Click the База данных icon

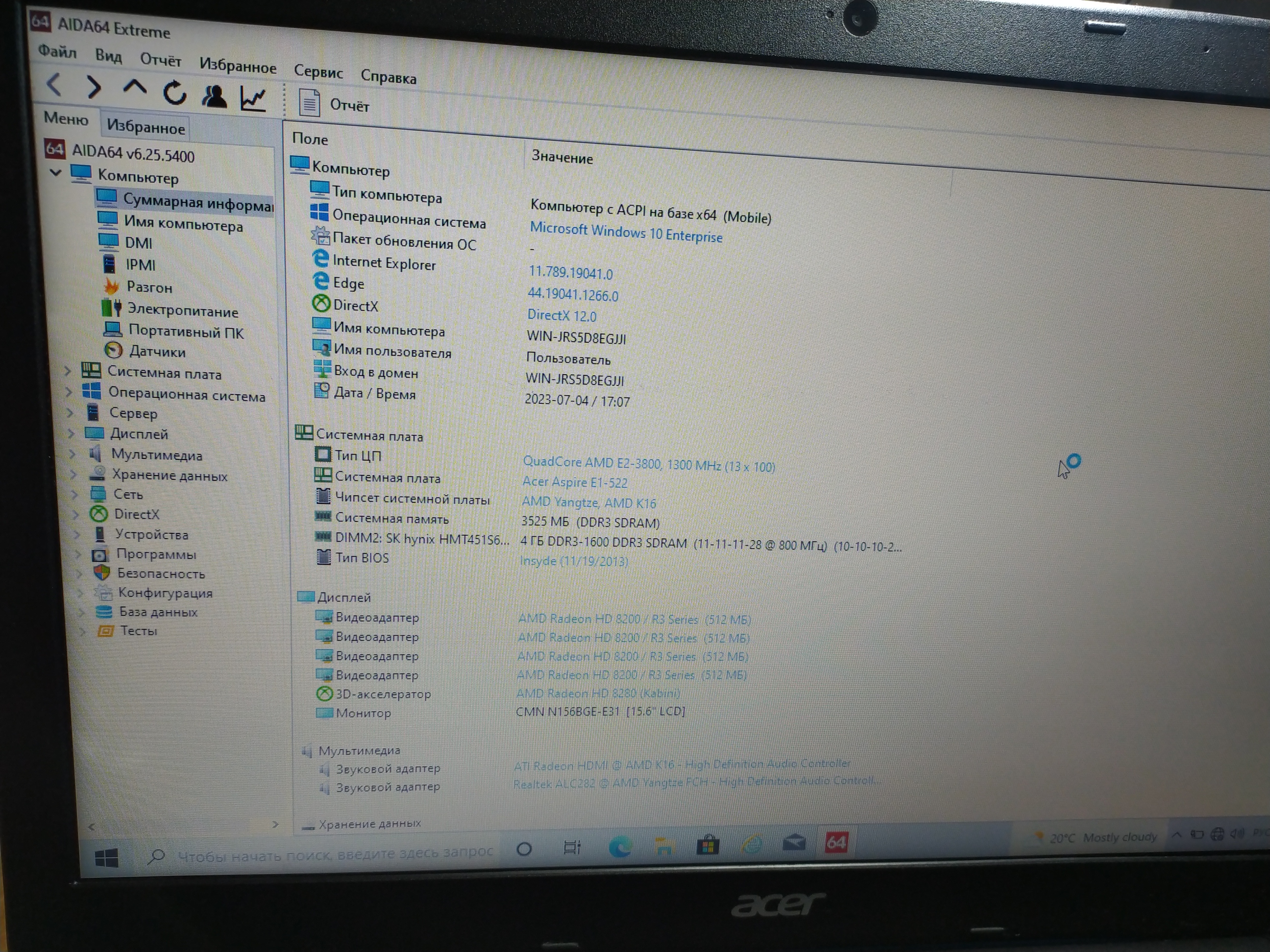coord(104,612)
